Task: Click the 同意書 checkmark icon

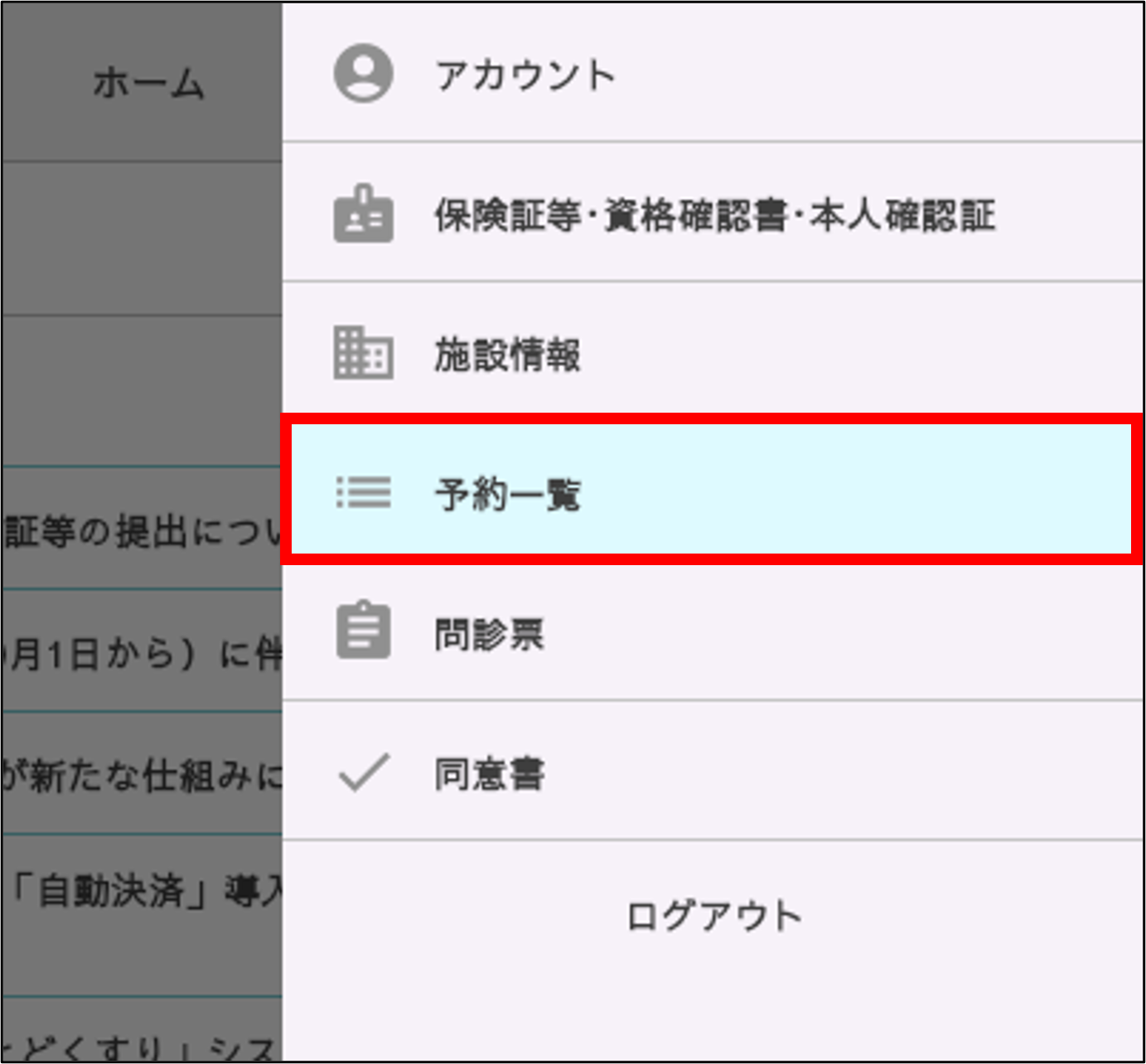Action: (x=363, y=772)
